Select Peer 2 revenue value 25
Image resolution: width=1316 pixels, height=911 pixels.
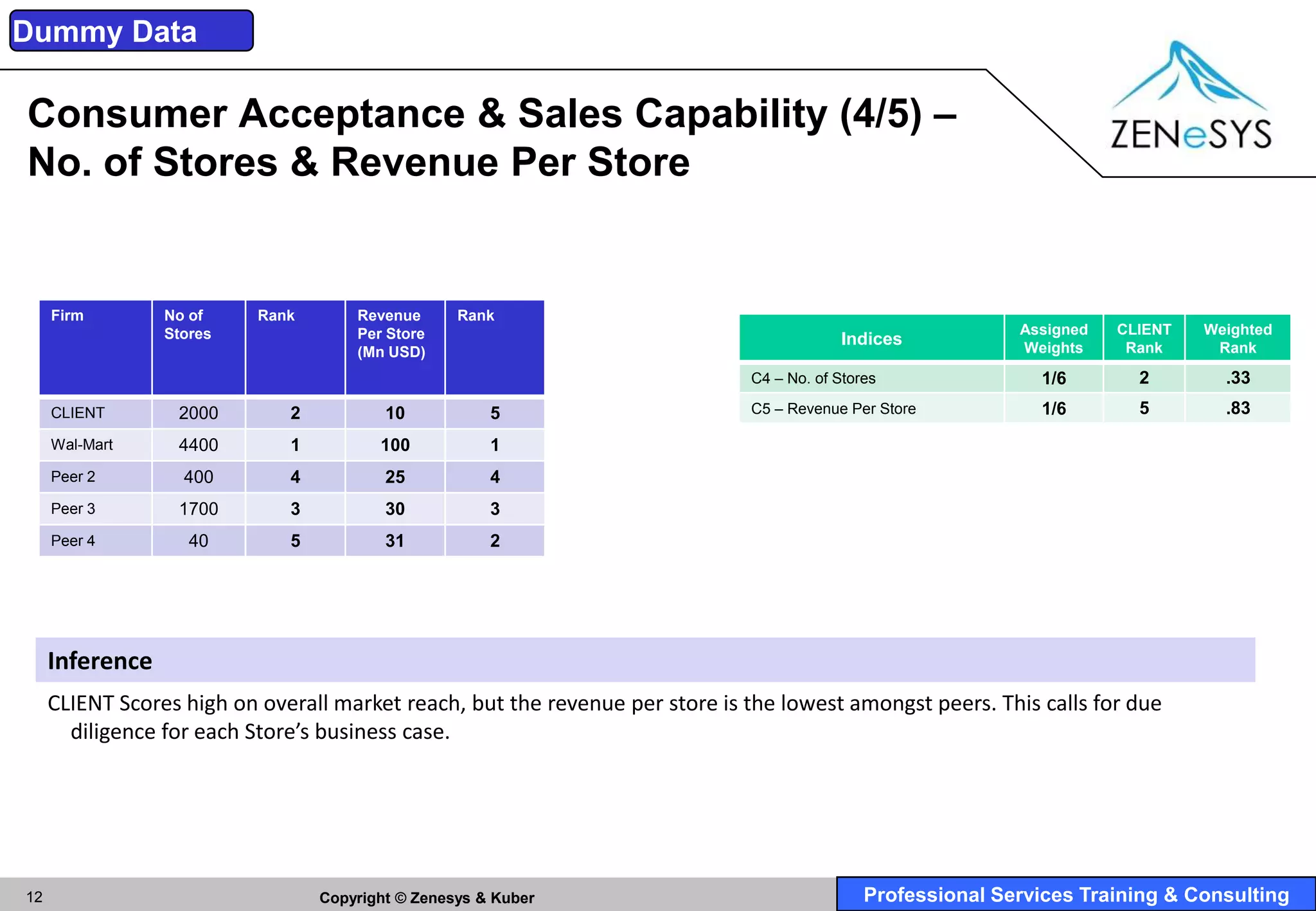tap(395, 477)
